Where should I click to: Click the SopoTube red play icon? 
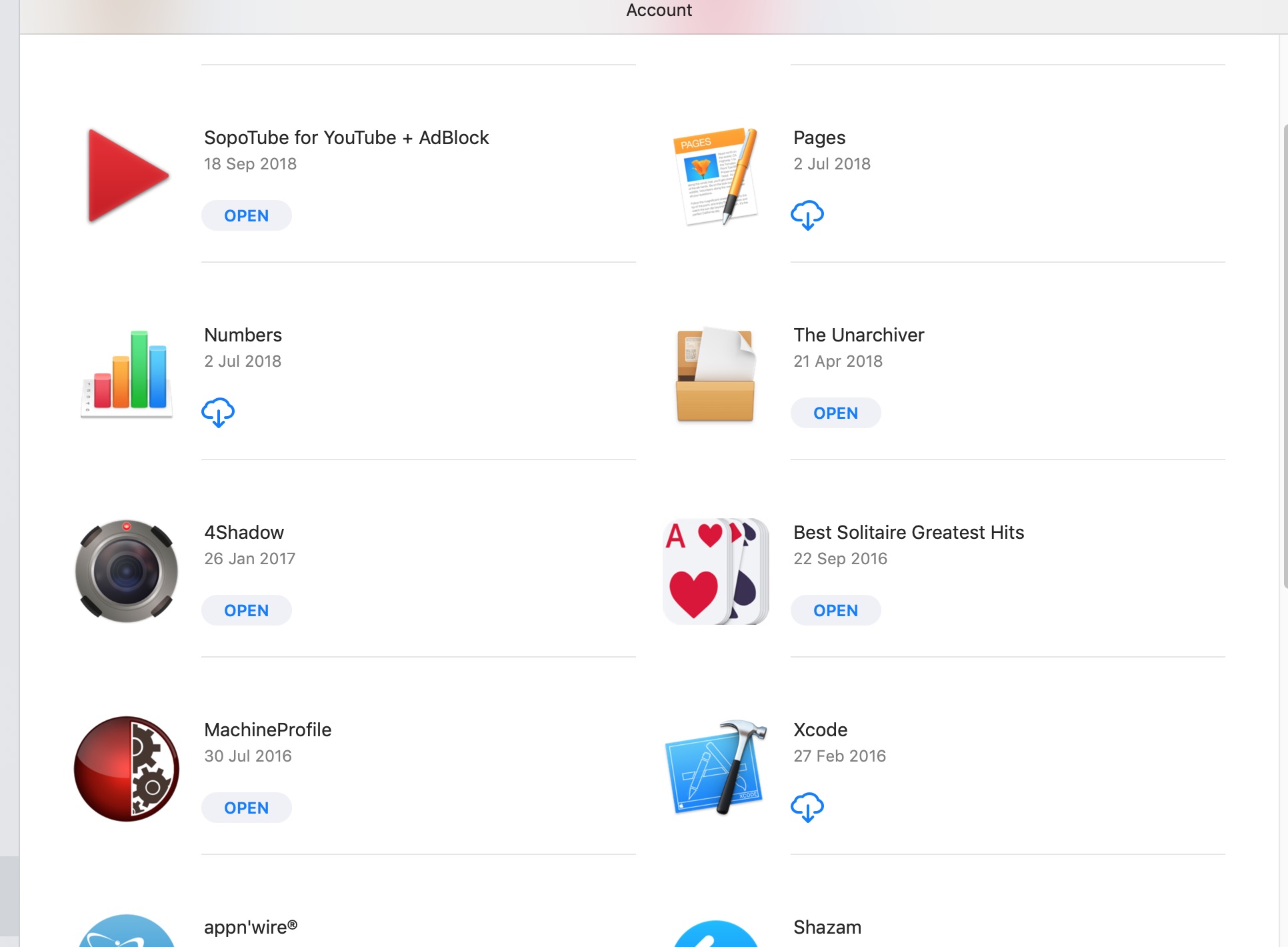point(126,176)
